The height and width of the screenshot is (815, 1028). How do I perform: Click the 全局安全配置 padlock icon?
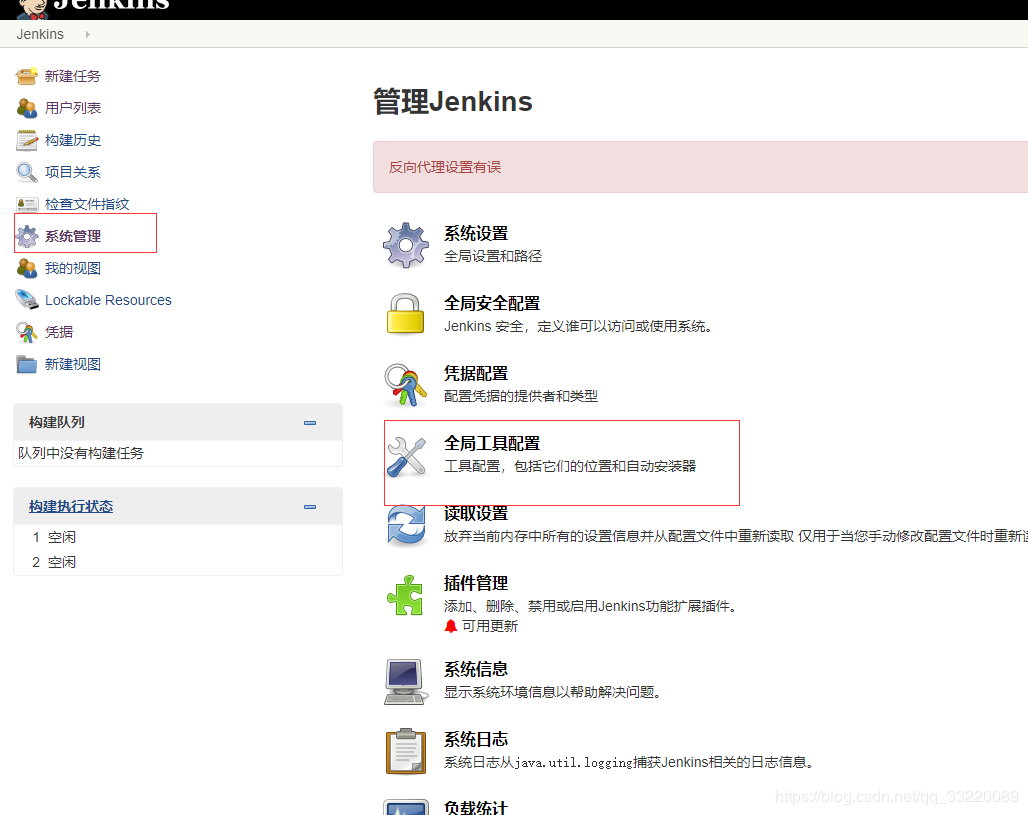[x=405, y=314]
